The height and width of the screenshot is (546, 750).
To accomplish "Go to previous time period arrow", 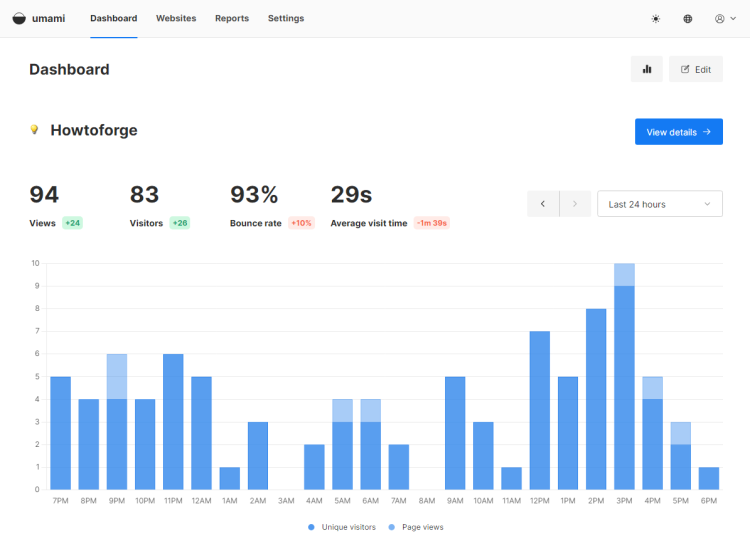I will 543,204.
